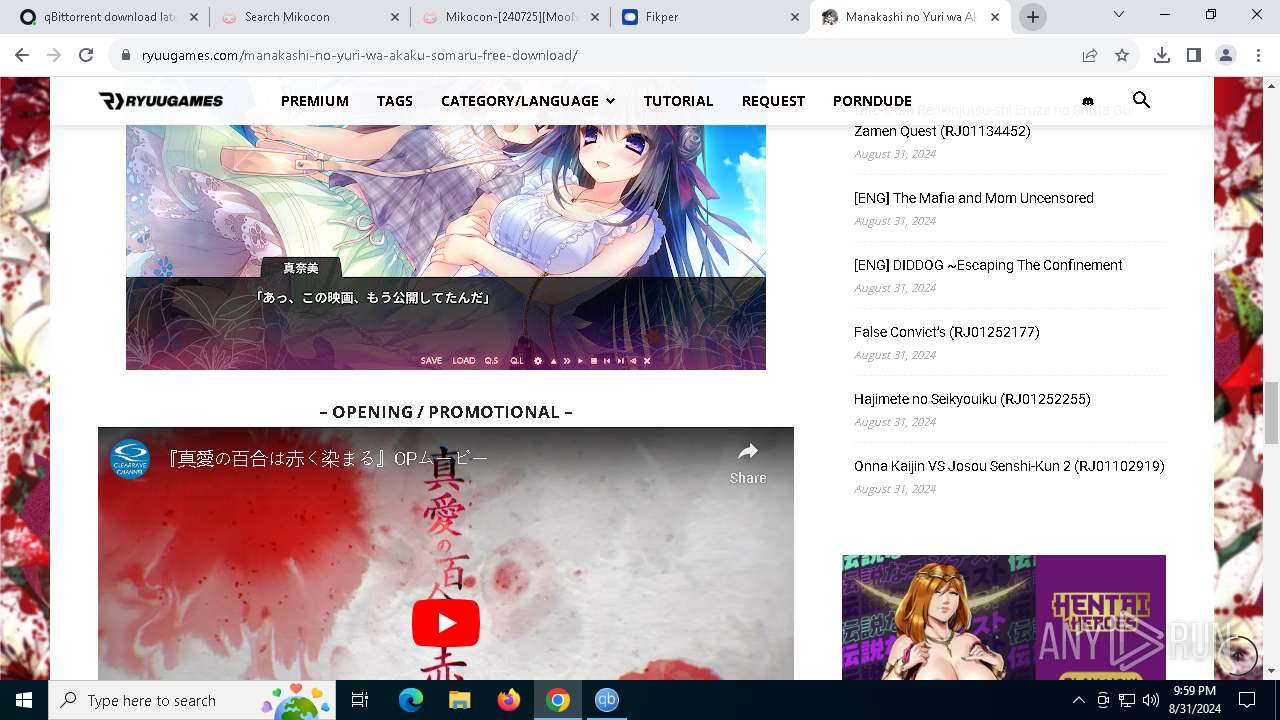Open a new browser tab
The width and height of the screenshot is (1280, 720).
click(x=1033, y=17)
